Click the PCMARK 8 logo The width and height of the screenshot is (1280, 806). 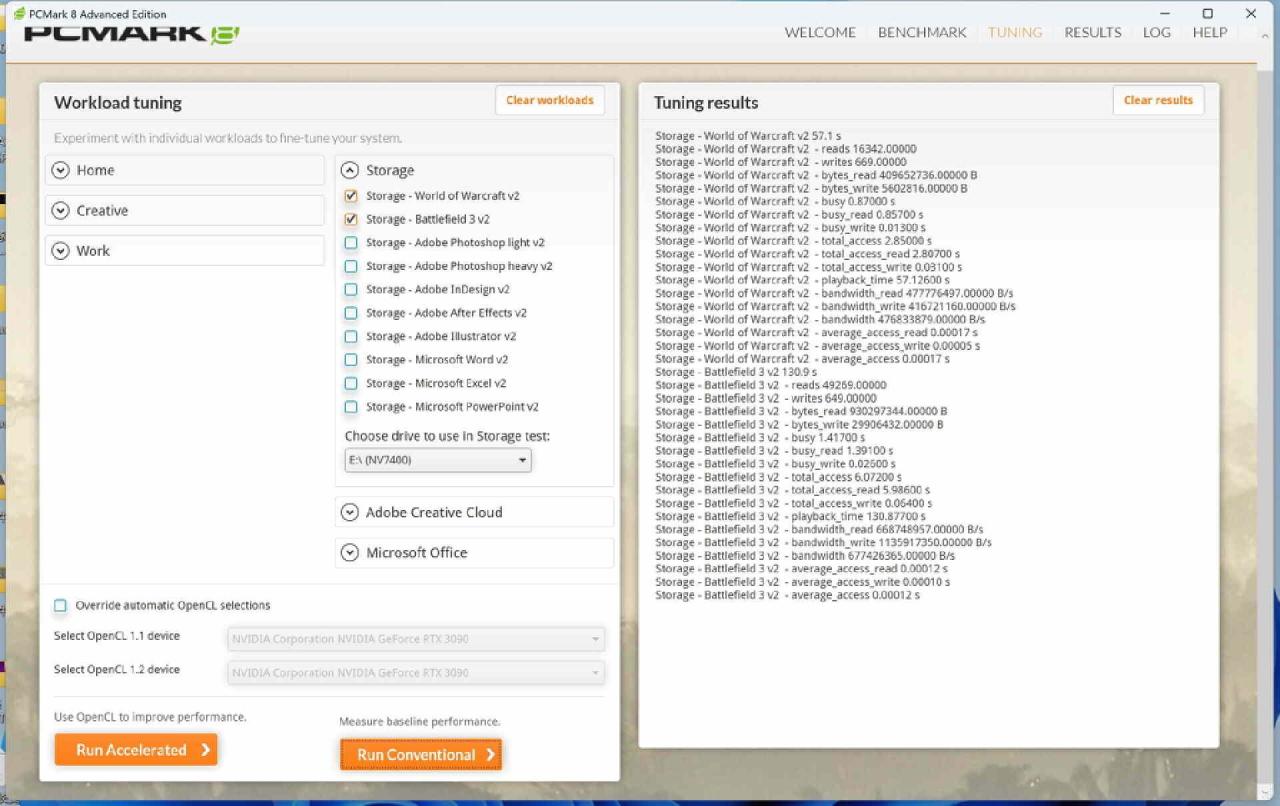[x=132, y=34]
